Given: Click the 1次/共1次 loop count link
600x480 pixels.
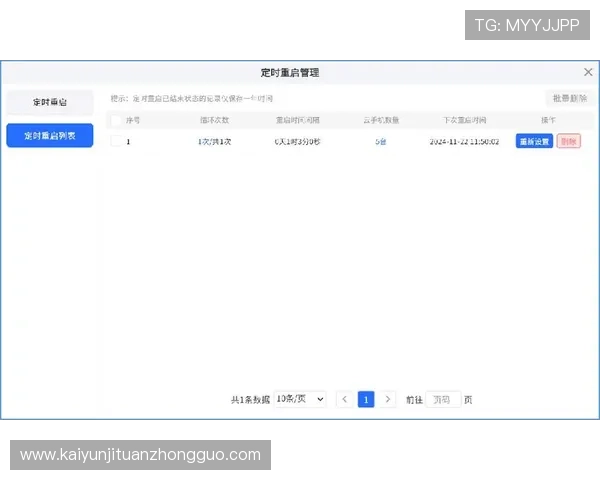Looking at the screenshot, I should [214, 142].
